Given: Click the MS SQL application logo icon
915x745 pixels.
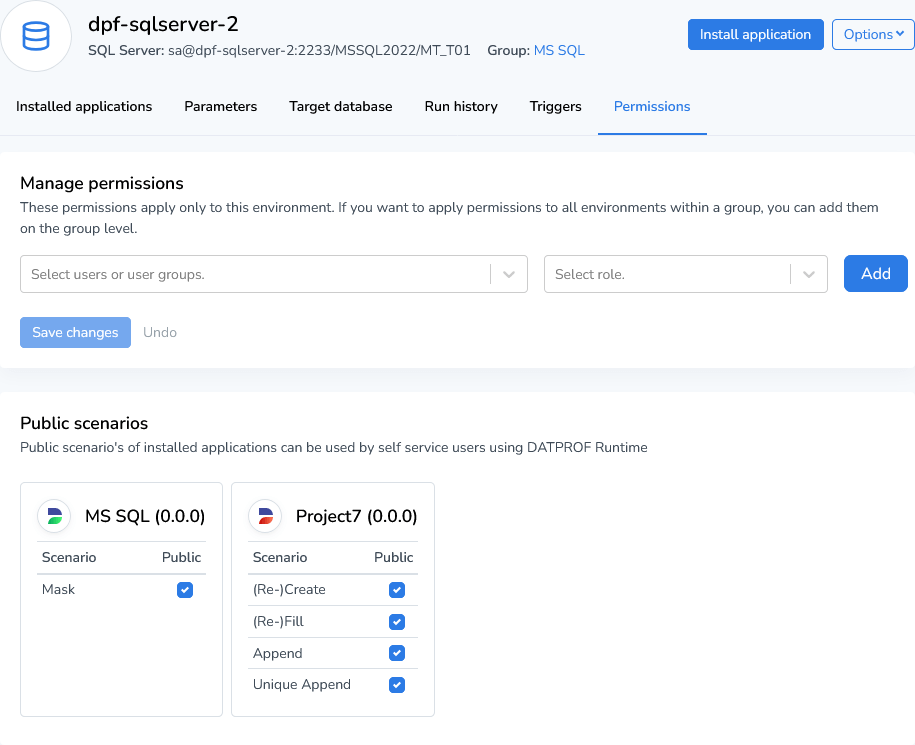Looking at the screenshot, I should coord(54,516).
